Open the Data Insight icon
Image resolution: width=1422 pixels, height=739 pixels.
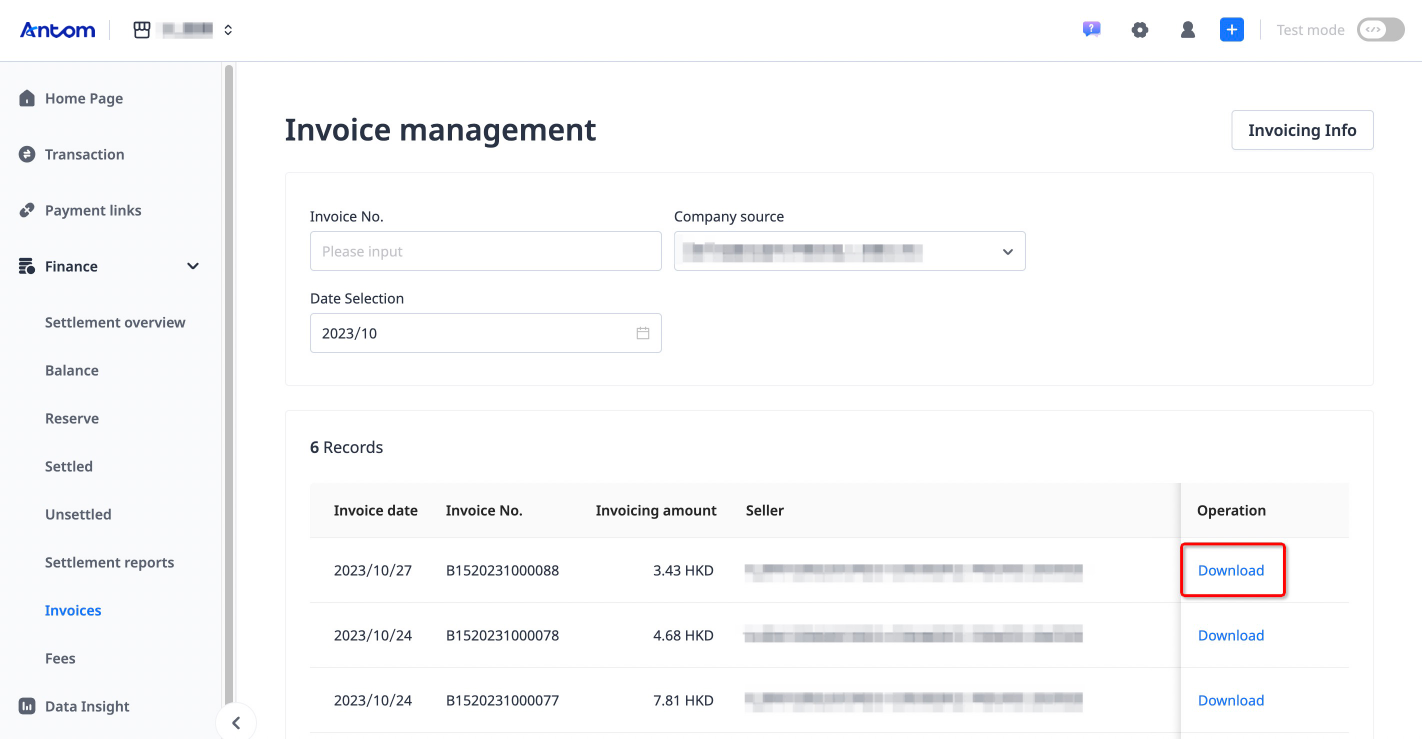(x=26, y=706)
